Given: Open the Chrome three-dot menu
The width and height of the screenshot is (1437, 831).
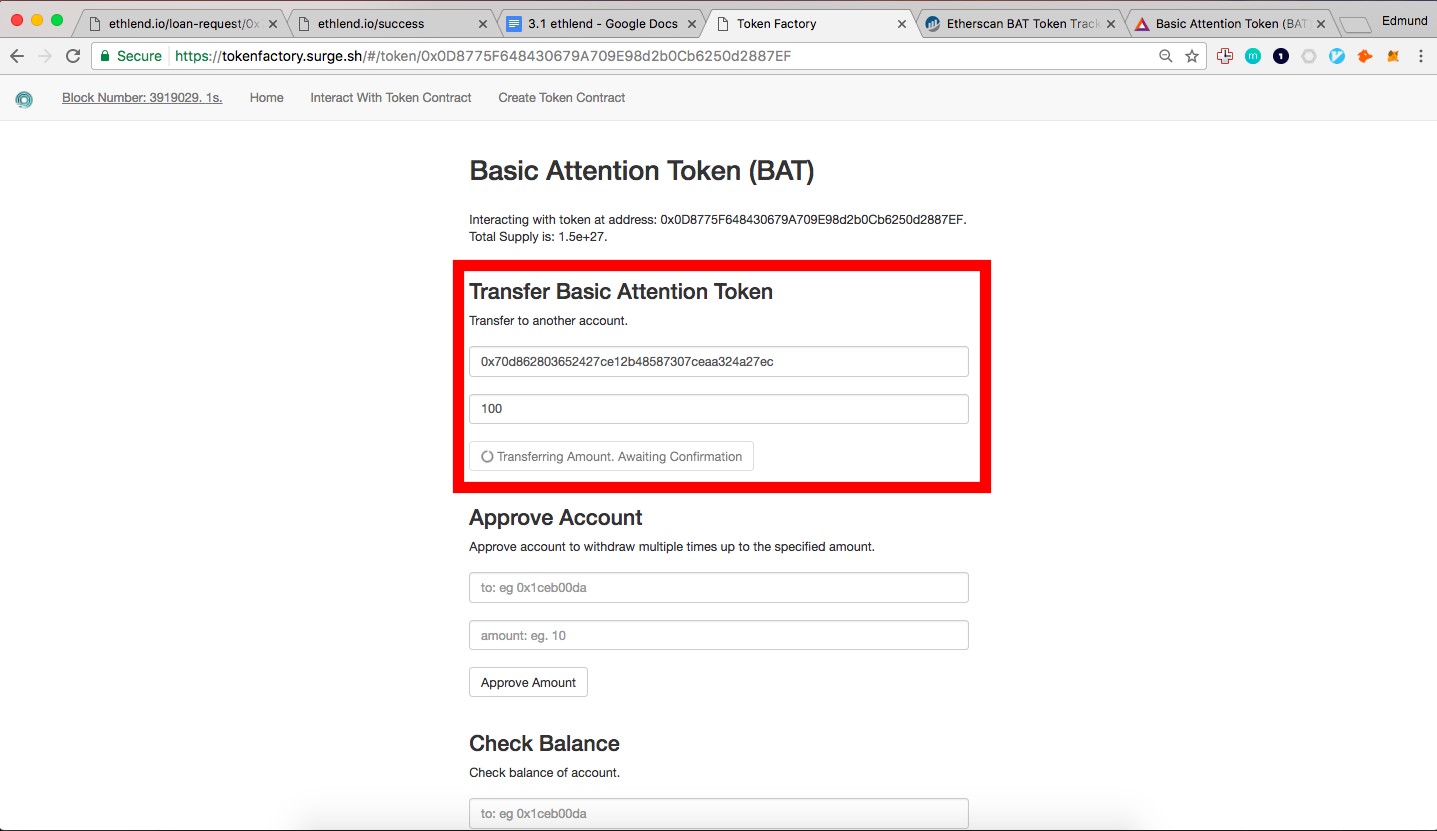Looking at the screenshot, I should point(1420,56).
